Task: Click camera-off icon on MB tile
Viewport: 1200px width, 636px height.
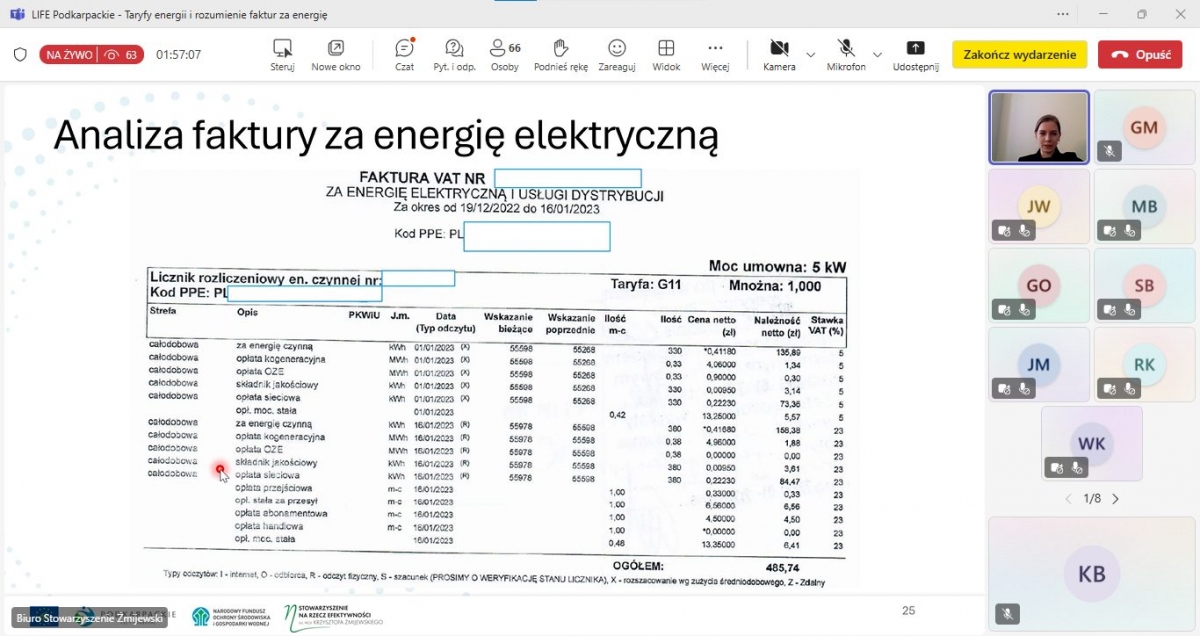Action: tap(1109, 231)
